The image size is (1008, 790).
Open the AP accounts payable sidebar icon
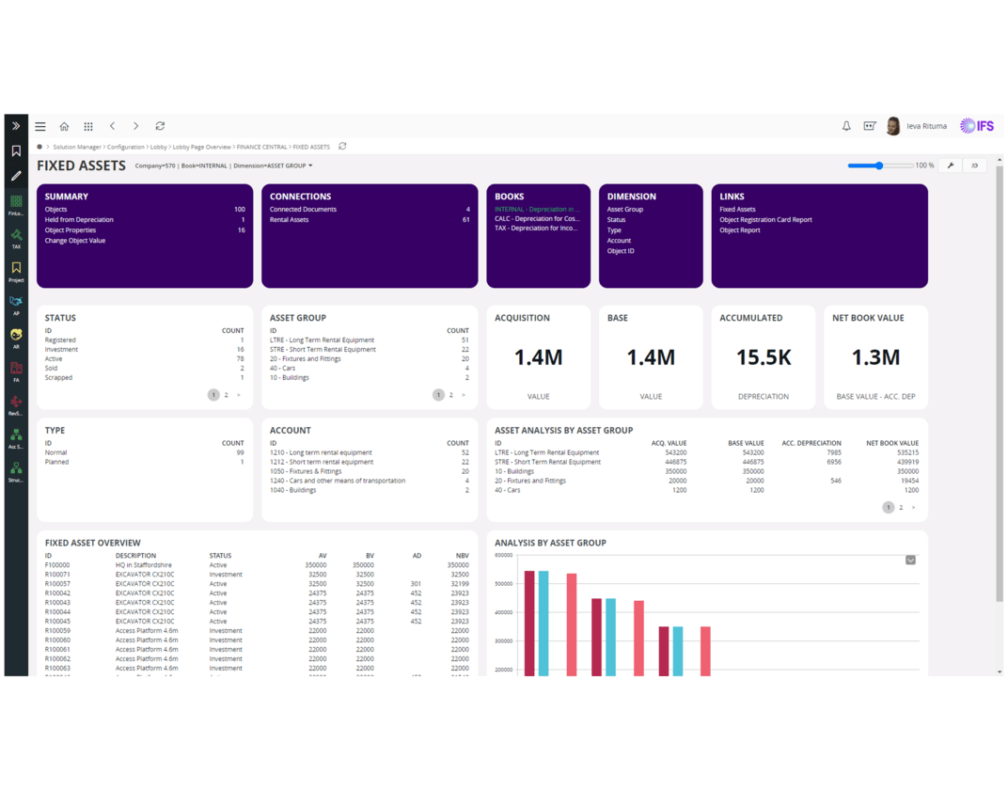coord(16,305)
